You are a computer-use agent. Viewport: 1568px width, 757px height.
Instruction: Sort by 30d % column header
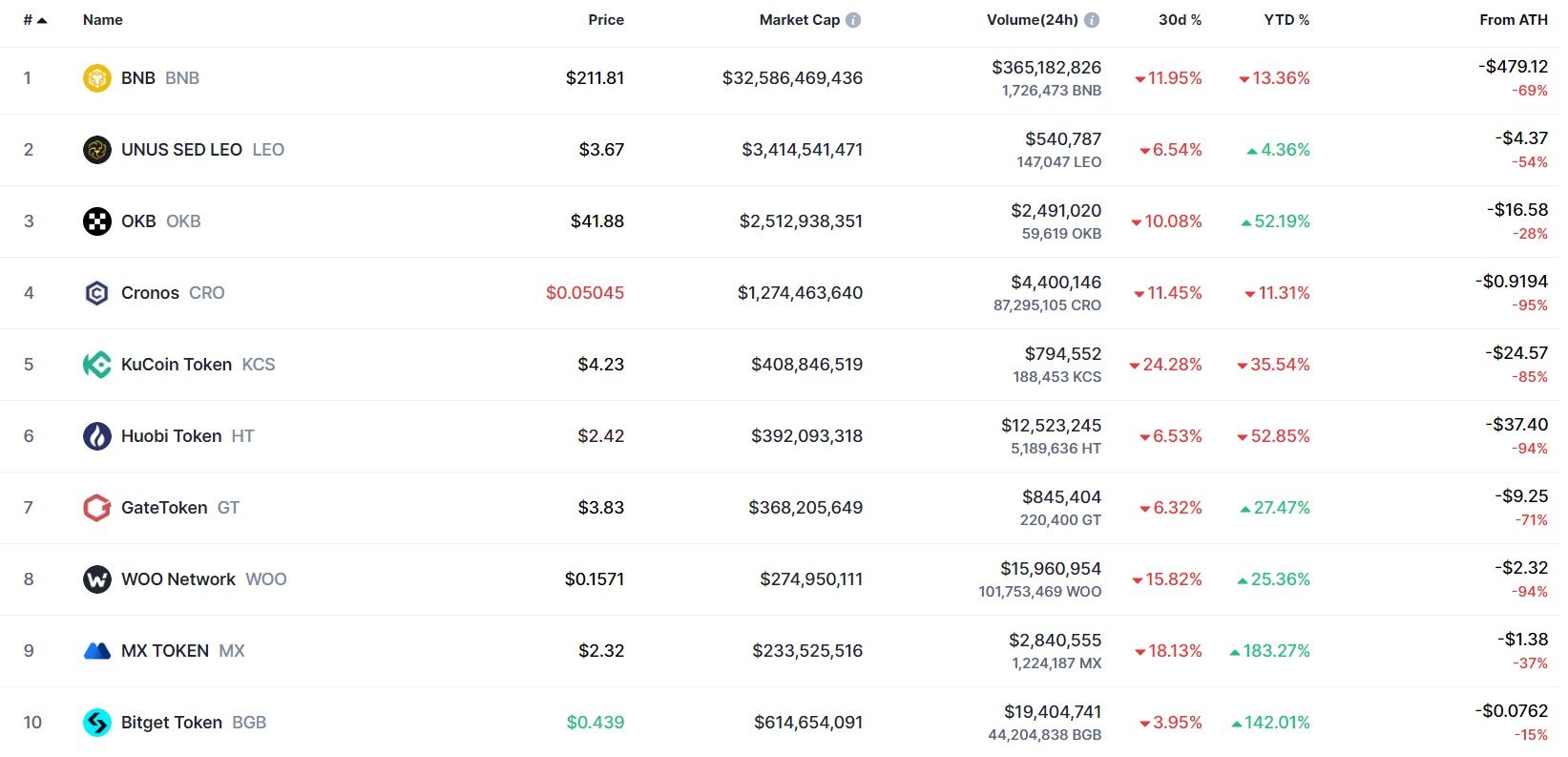coord(1180,20)
